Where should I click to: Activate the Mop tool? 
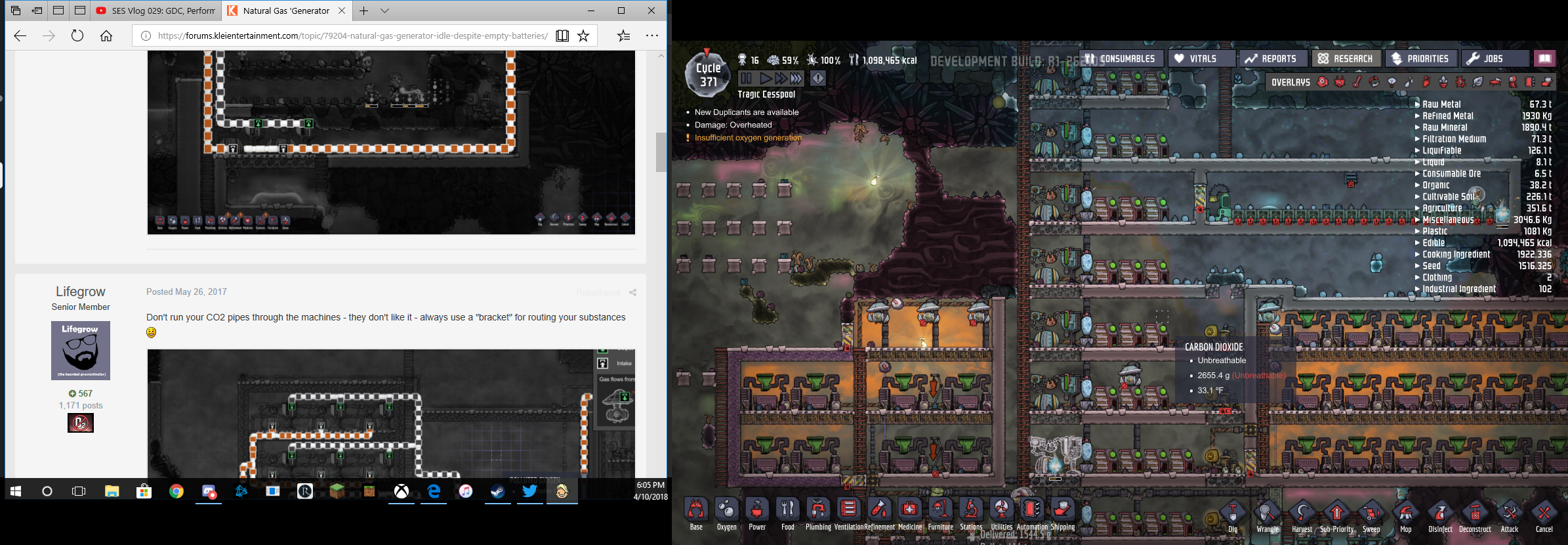click(1405, 514)
